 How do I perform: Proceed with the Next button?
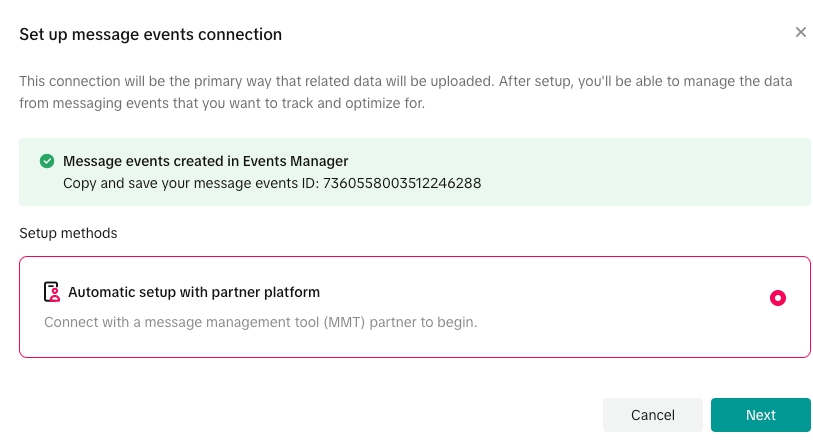(760, 415)
